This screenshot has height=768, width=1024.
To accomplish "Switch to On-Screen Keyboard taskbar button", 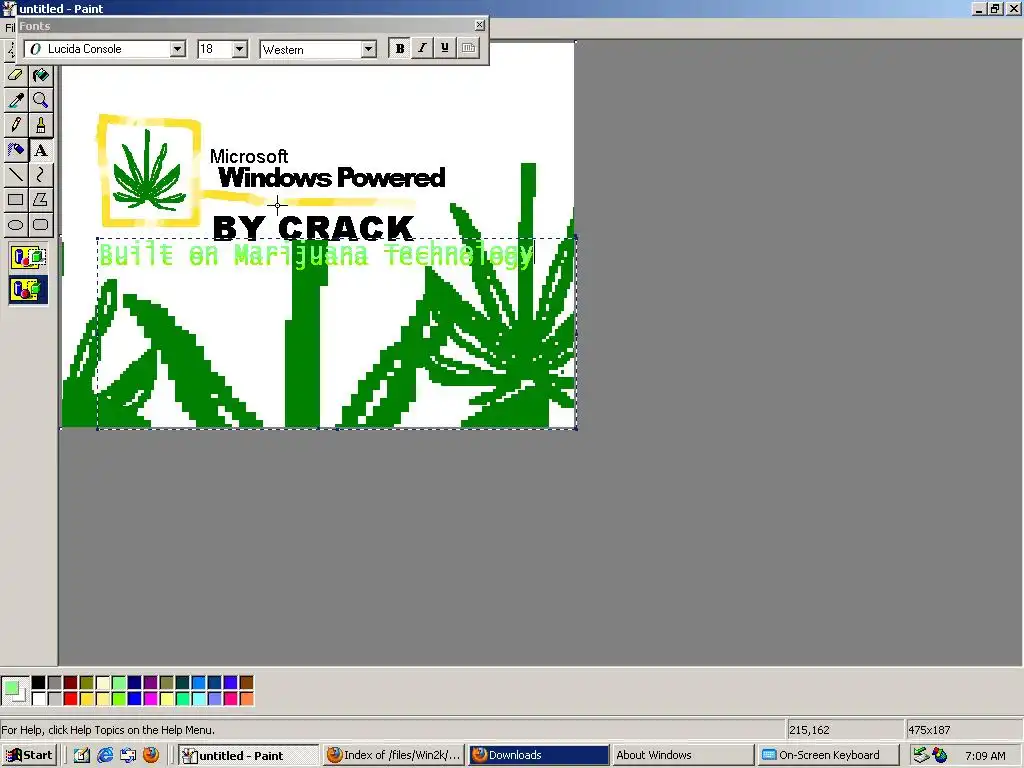I will 828,756.
